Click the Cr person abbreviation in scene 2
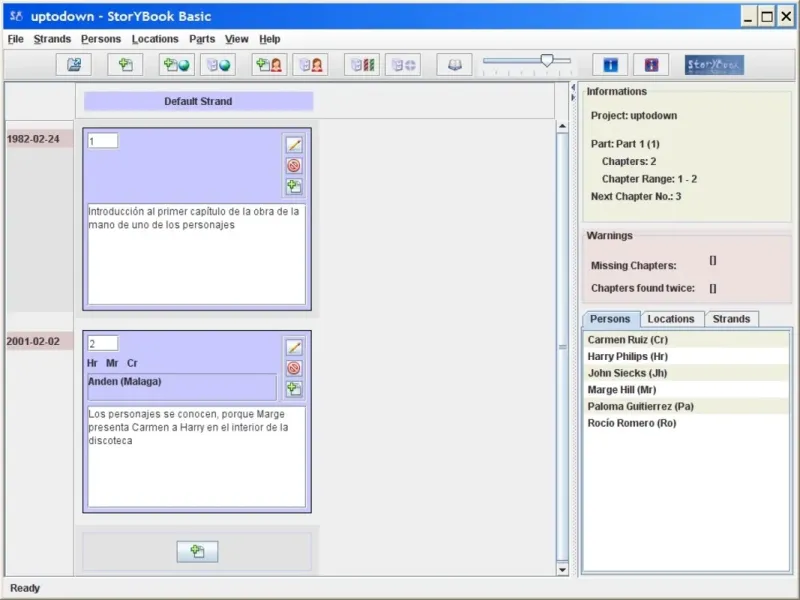800x600 pixels. pos(132,363)
